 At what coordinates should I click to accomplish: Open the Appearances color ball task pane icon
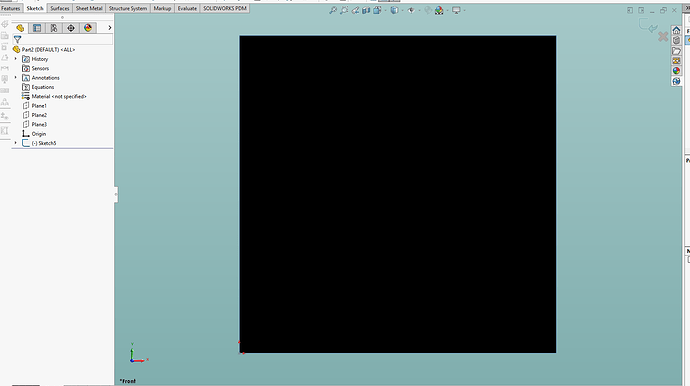point(676,71)
